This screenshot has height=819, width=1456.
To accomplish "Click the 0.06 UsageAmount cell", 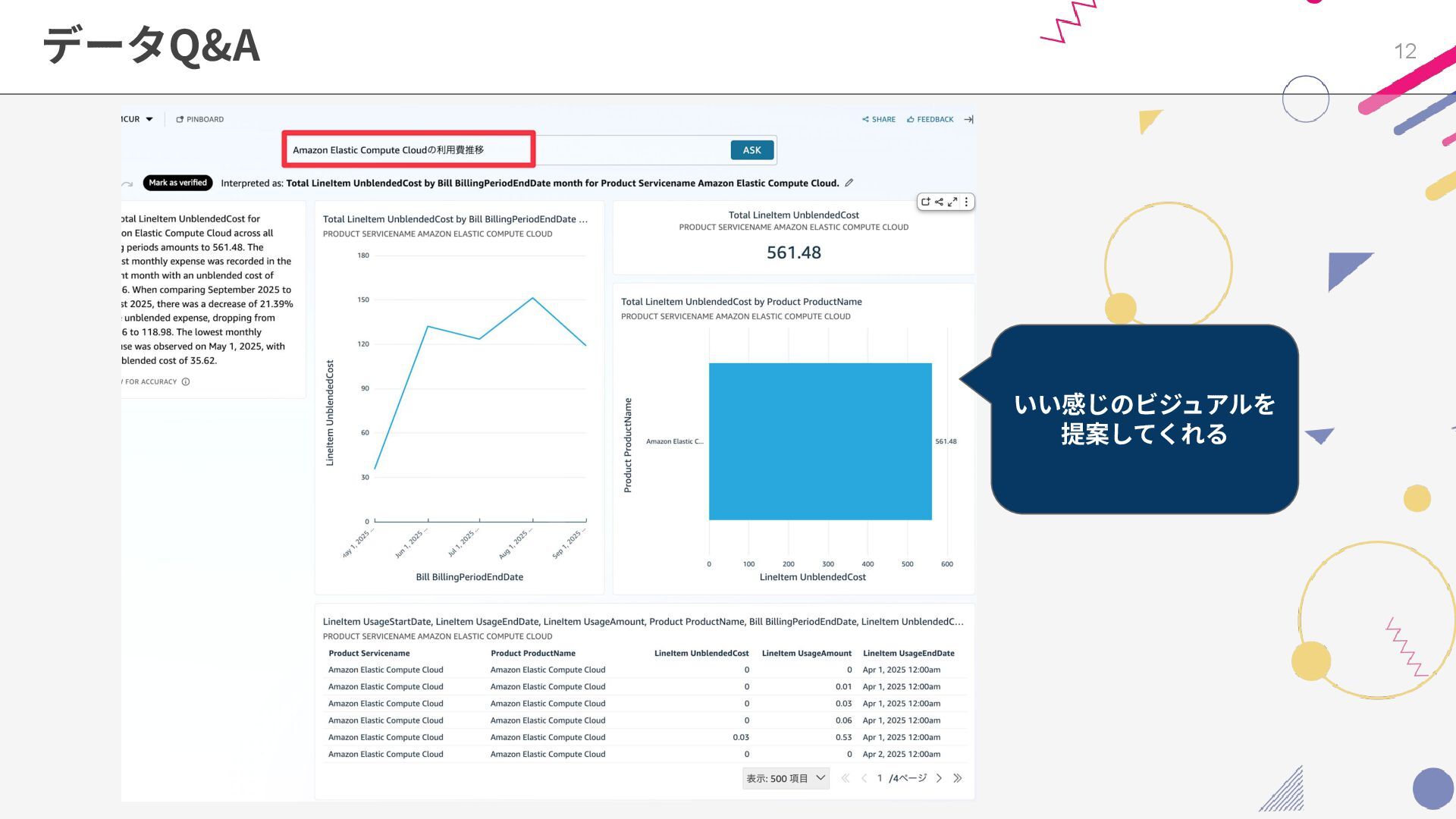I will [x=843, y=720].
